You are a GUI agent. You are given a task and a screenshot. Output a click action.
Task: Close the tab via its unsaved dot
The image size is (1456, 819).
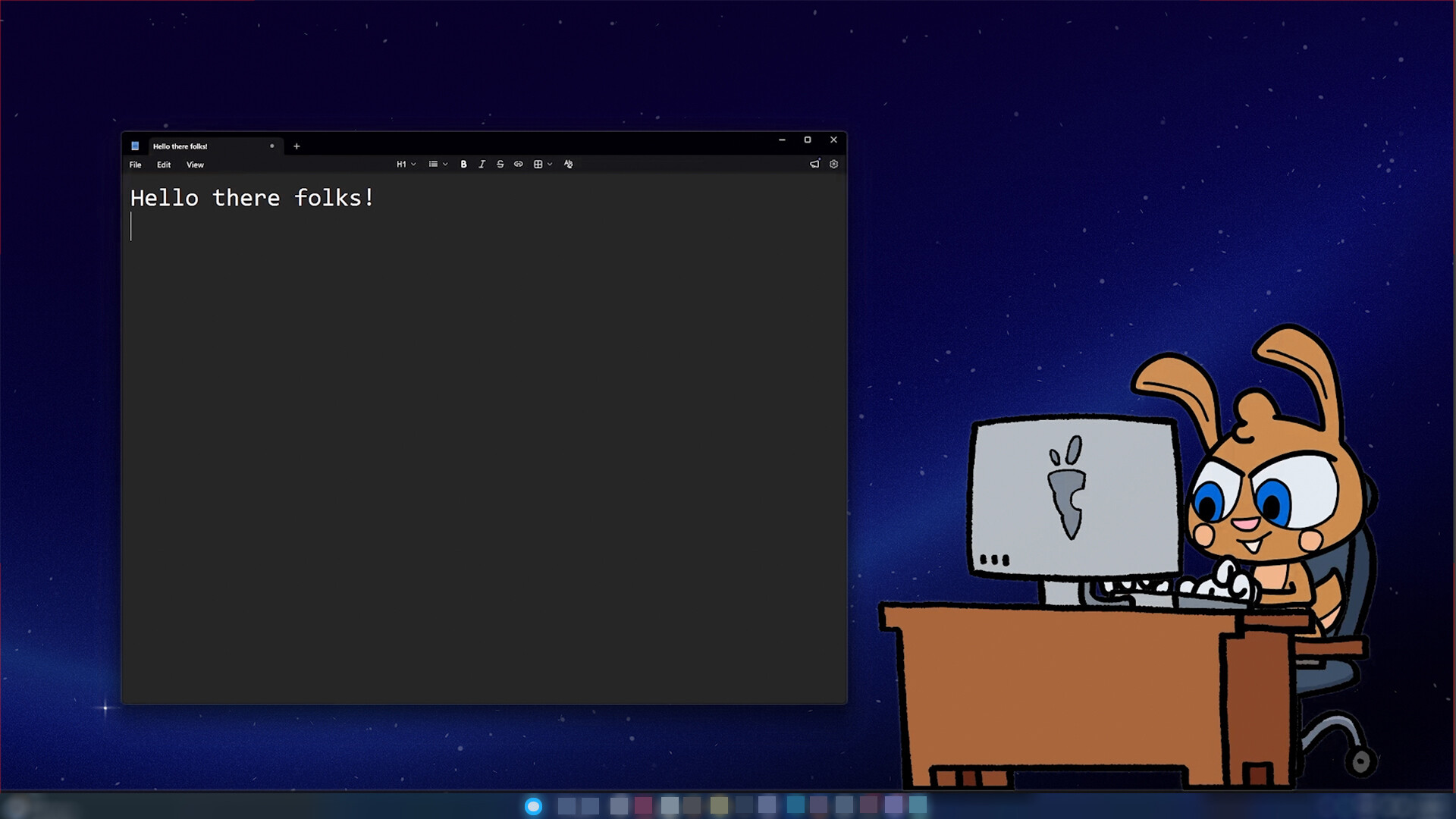tap(272, 146)
